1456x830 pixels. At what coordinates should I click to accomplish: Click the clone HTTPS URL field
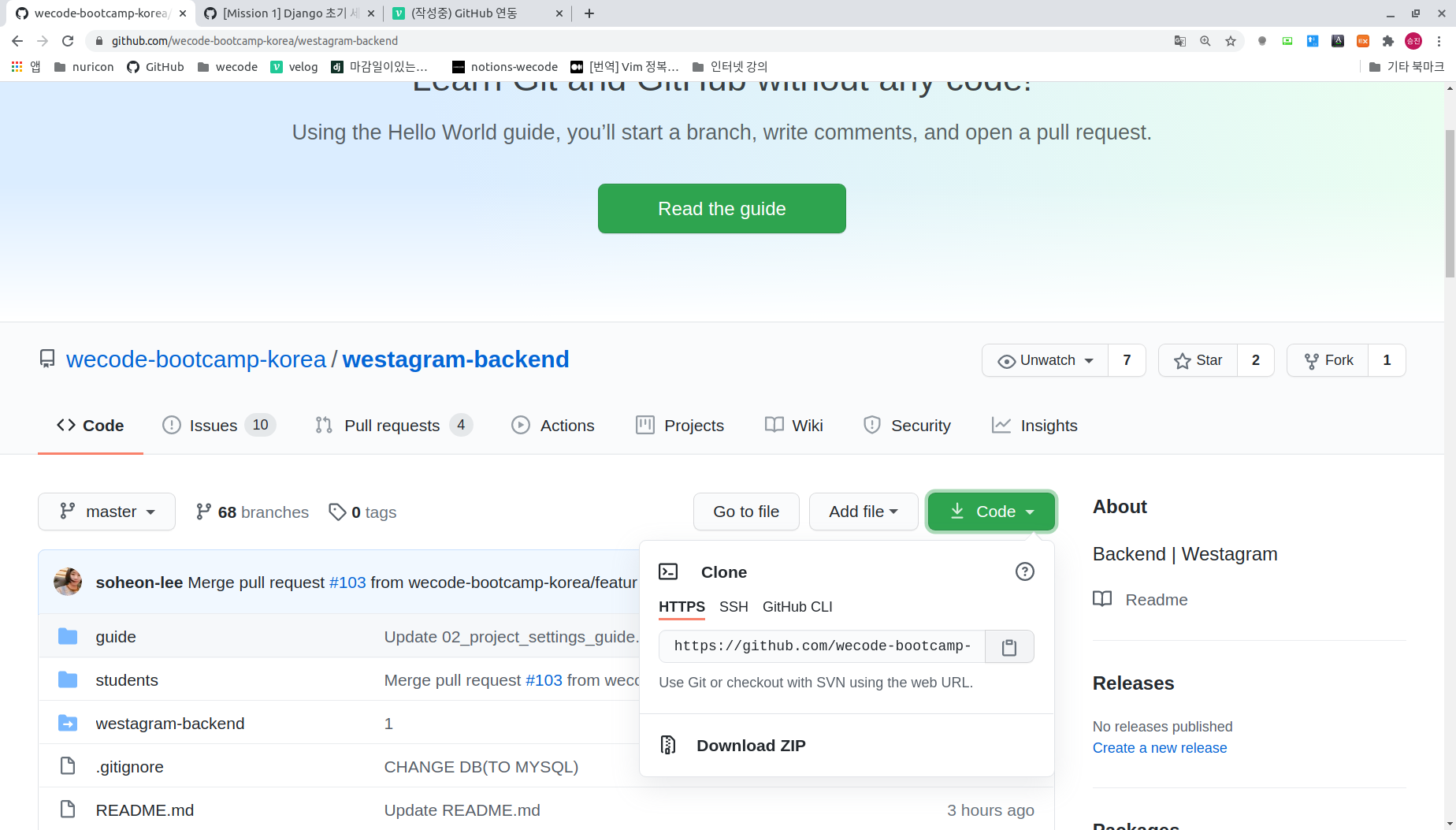point(822,646)
